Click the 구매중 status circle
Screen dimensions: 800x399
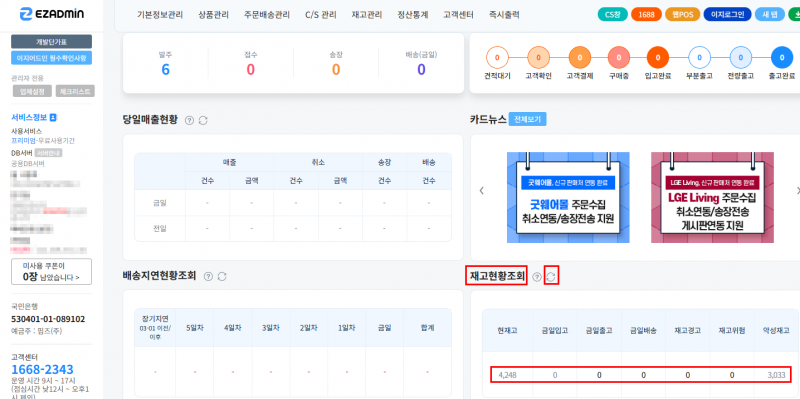tap(619, 58)
